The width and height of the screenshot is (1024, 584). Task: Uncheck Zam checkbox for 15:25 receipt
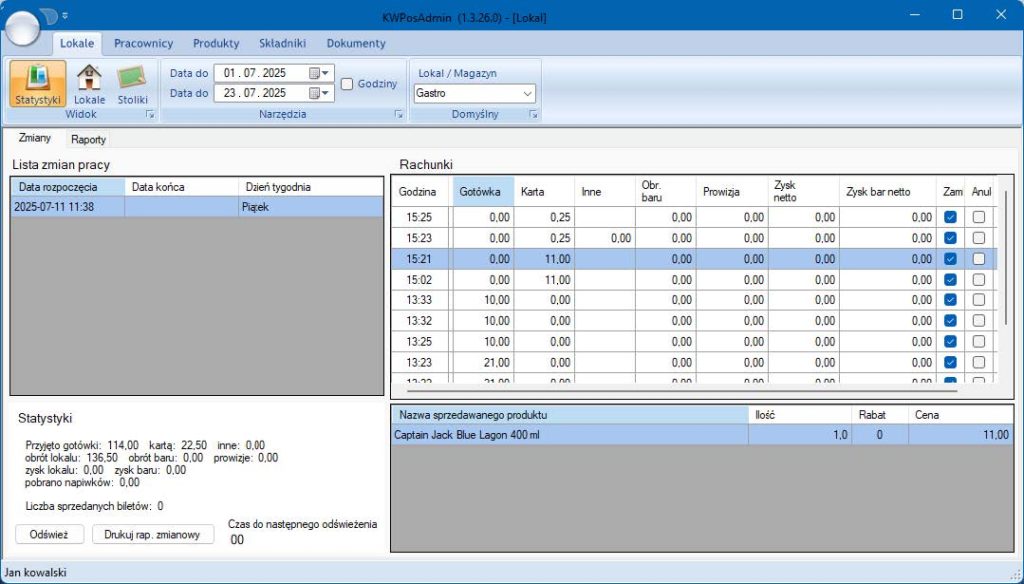coord(951,217)
